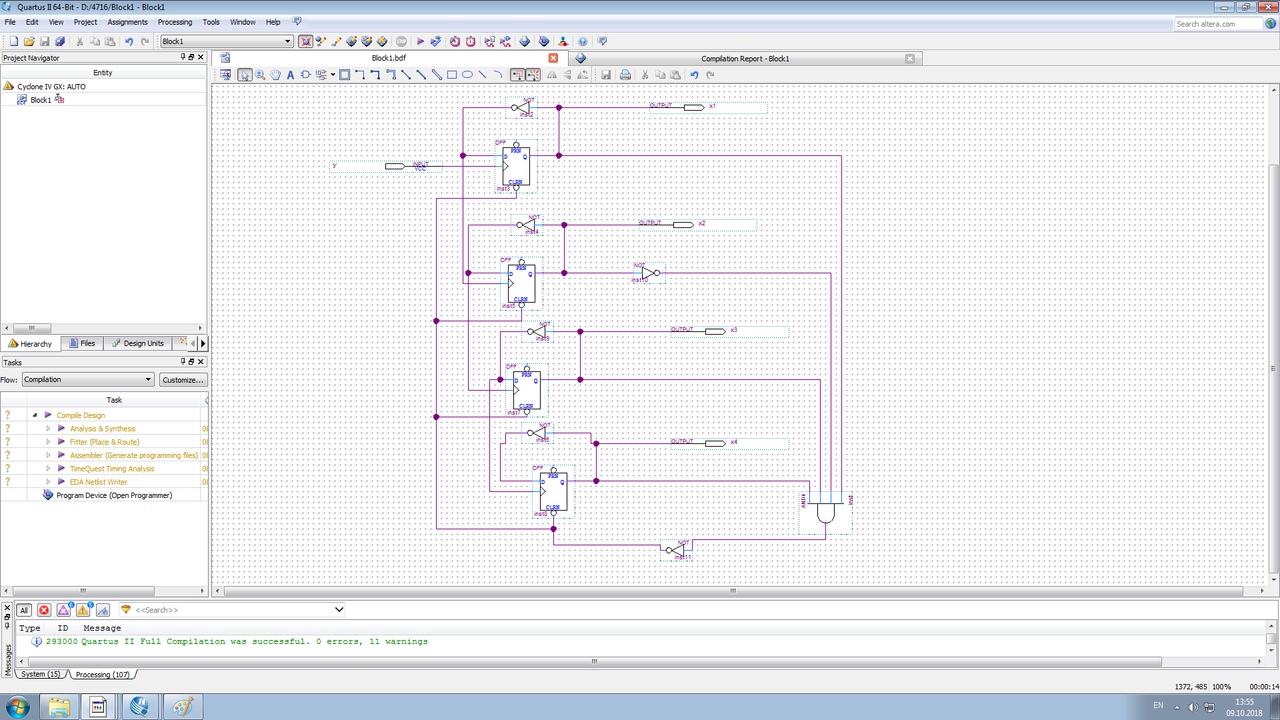Pick the Oval drawing tool

[x=467, y=75]
